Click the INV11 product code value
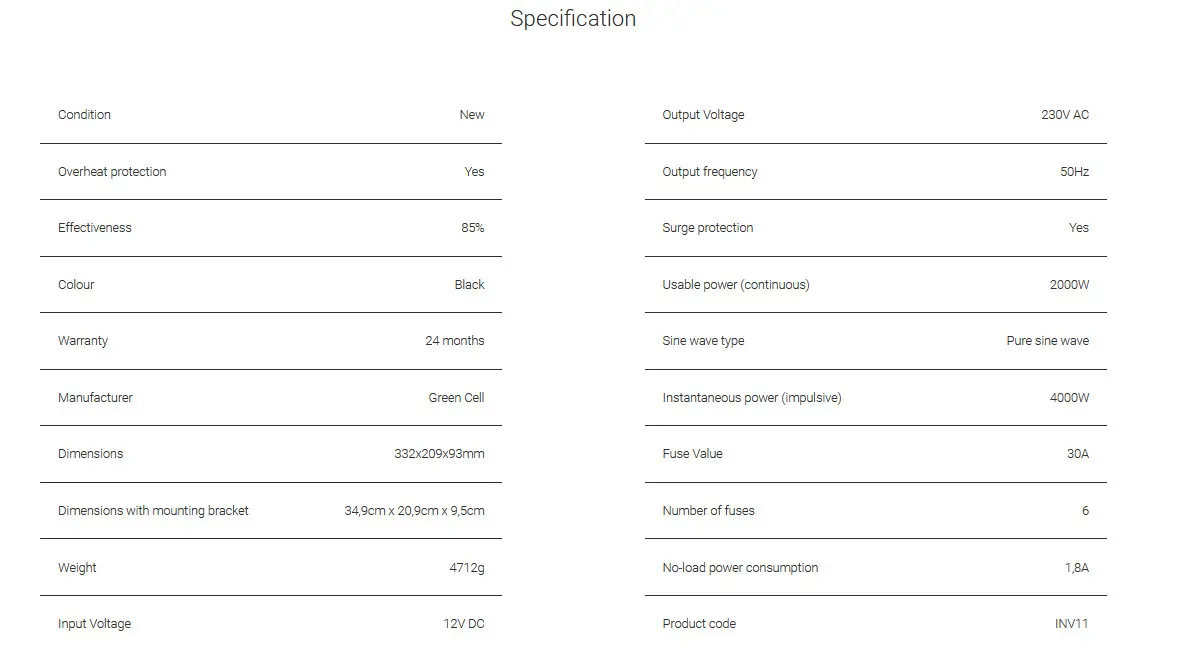This screenshot has width=1194, height=661. point(1071,624)
